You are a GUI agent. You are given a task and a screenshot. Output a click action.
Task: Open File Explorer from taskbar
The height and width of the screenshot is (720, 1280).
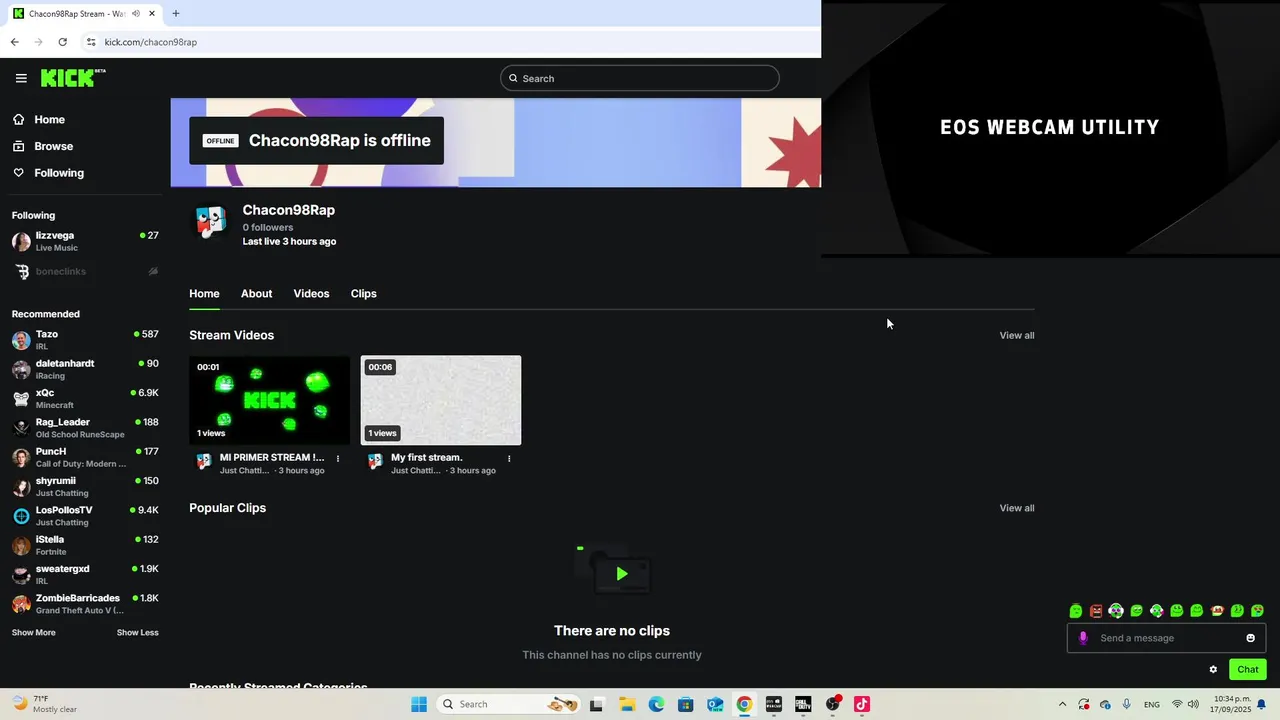[627, 705]
